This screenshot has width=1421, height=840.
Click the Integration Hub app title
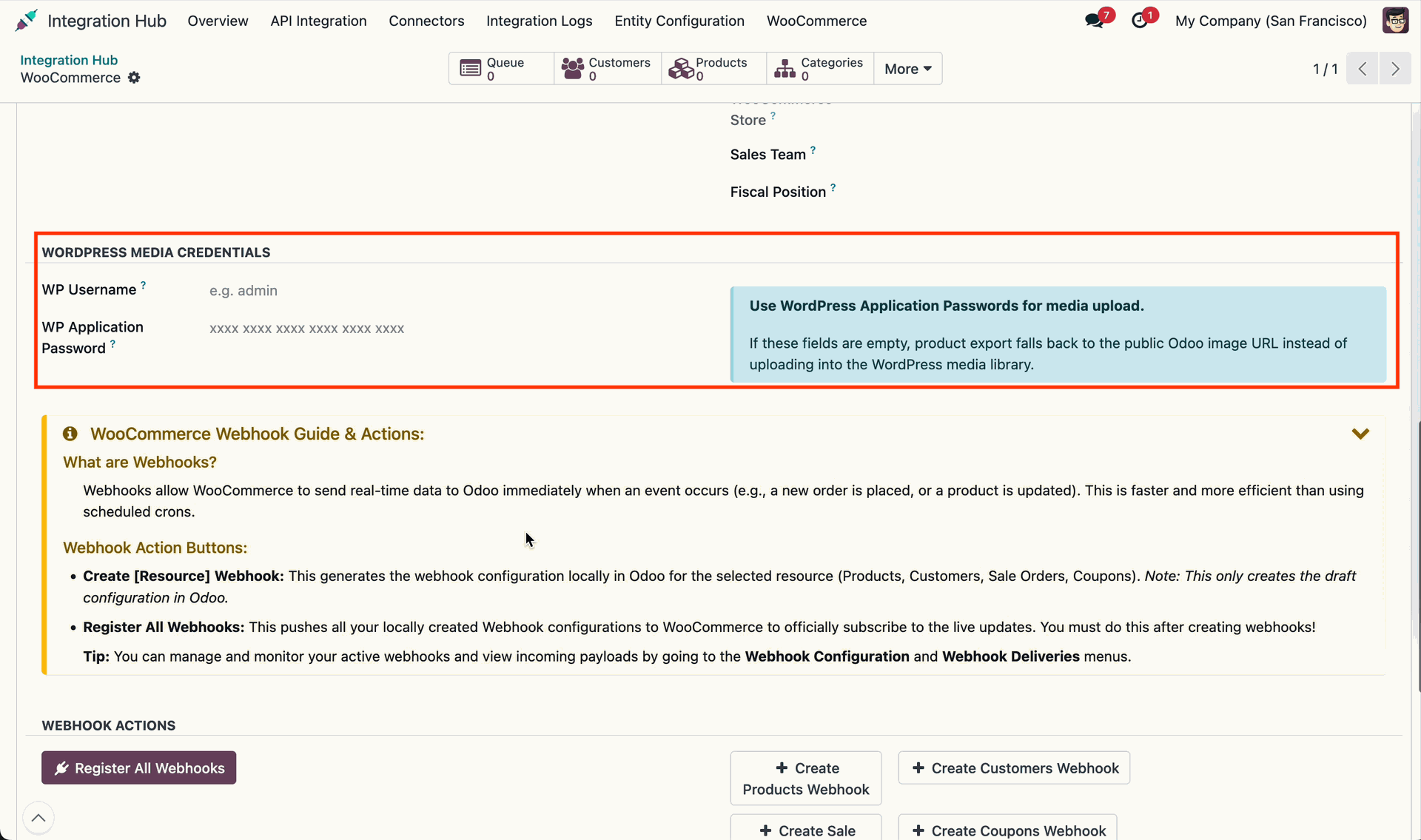tap(107, 21)
